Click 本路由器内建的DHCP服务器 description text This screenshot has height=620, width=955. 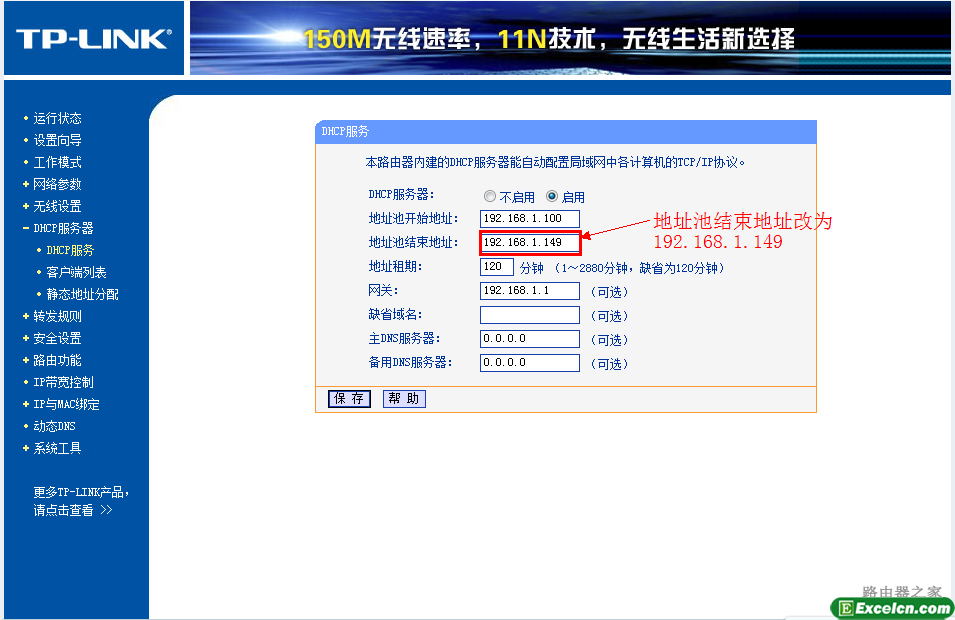click(555, 162)
